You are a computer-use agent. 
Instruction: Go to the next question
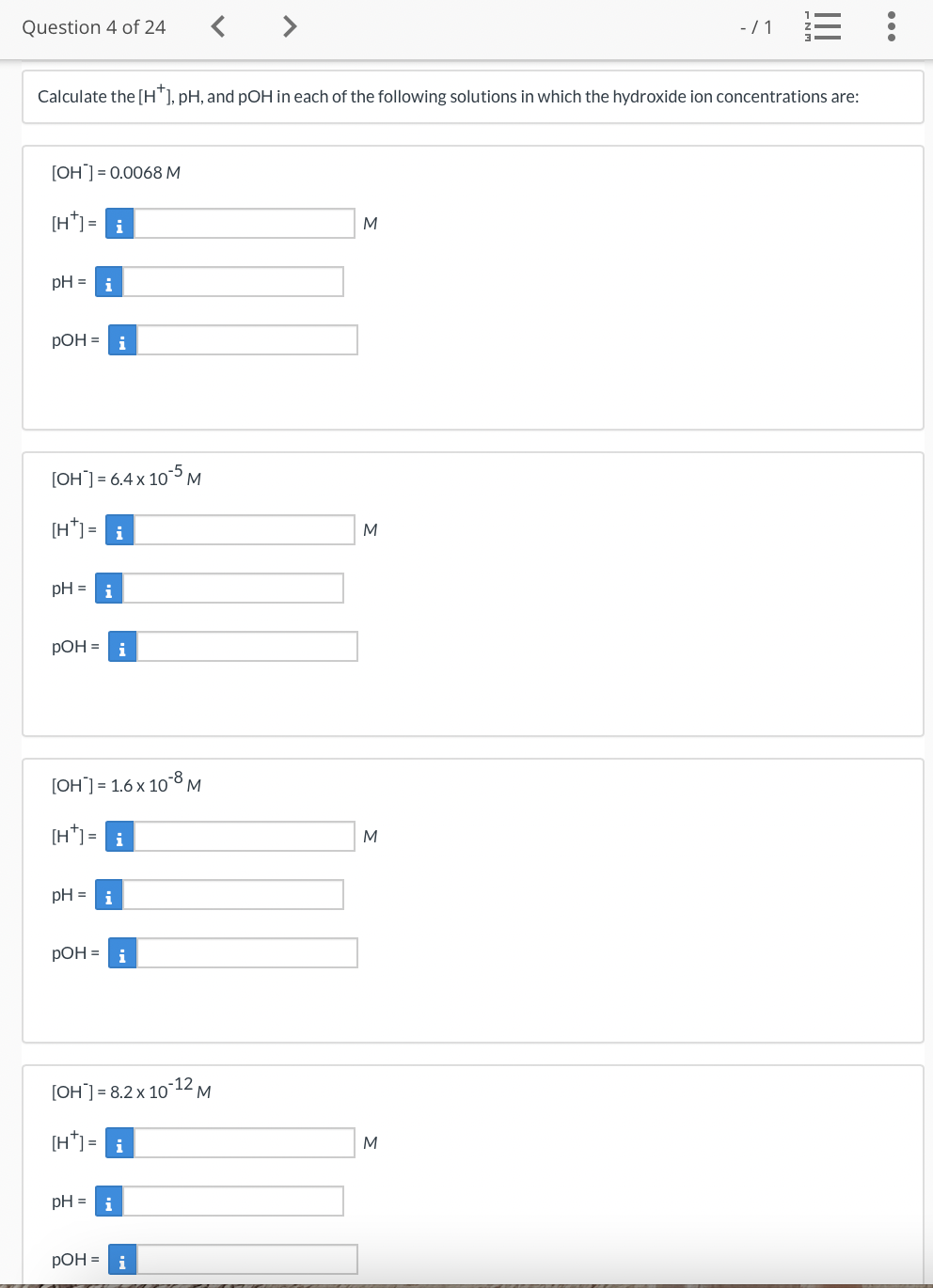coord(289,26)
